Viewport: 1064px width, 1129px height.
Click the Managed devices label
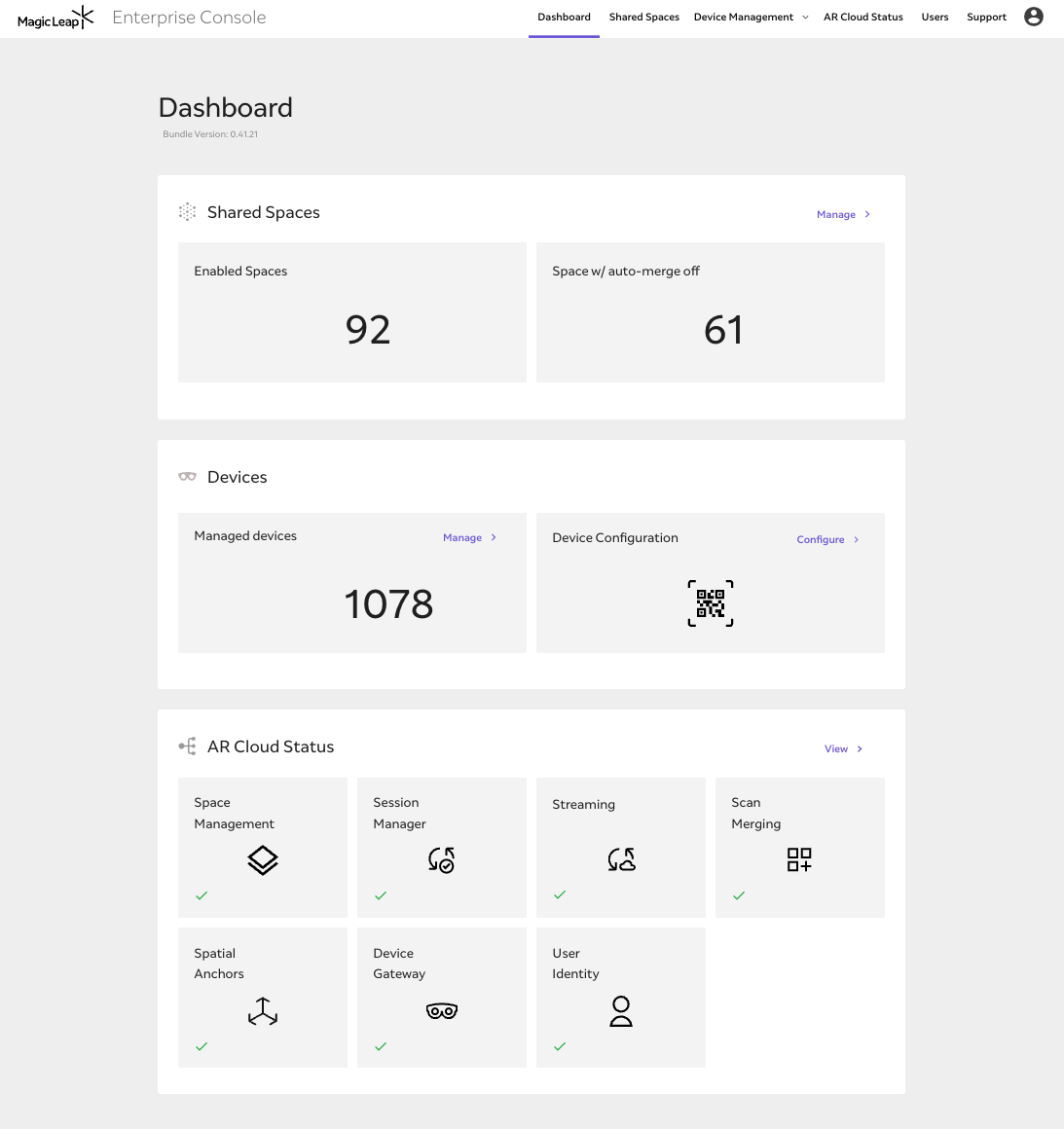[x=245, y=535]
